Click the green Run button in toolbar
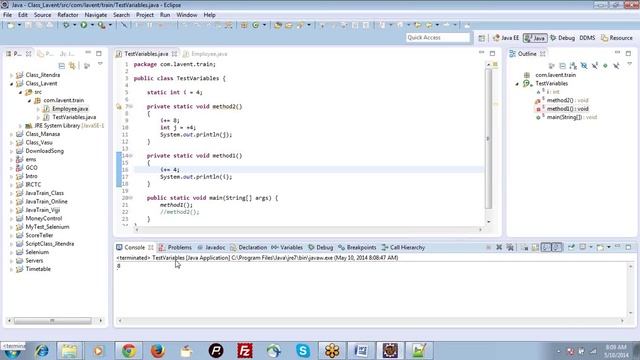The image size is (640, 360). tap(84, 25)
